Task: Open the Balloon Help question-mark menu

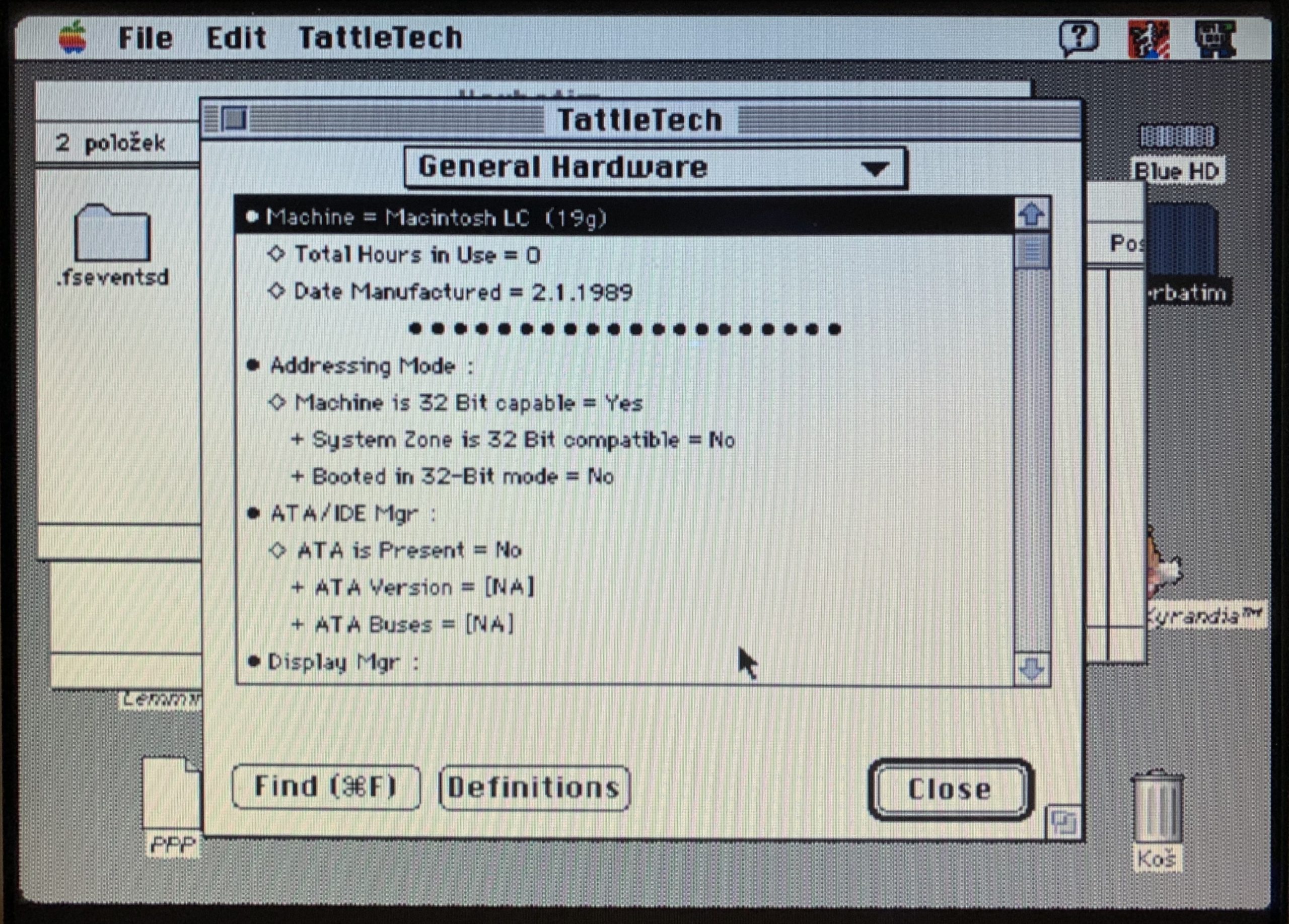Action: (1079, 39)
